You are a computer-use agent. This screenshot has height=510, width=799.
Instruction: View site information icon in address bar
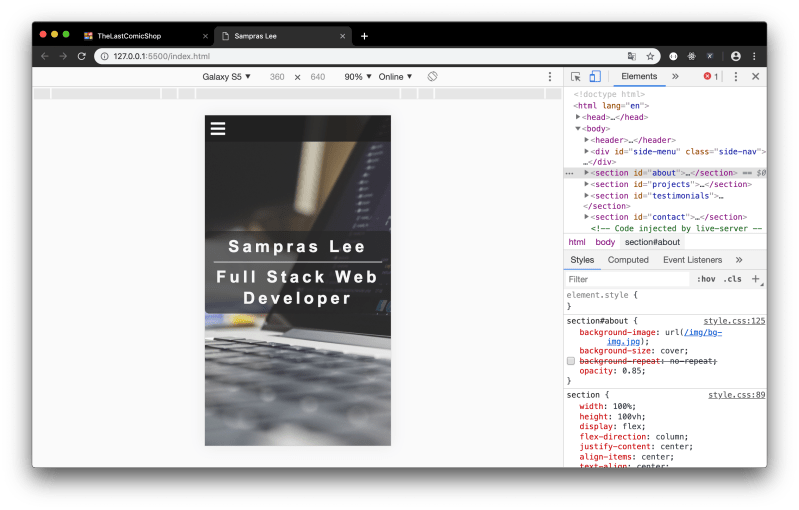pyautogui.click(x=104, y=57)
